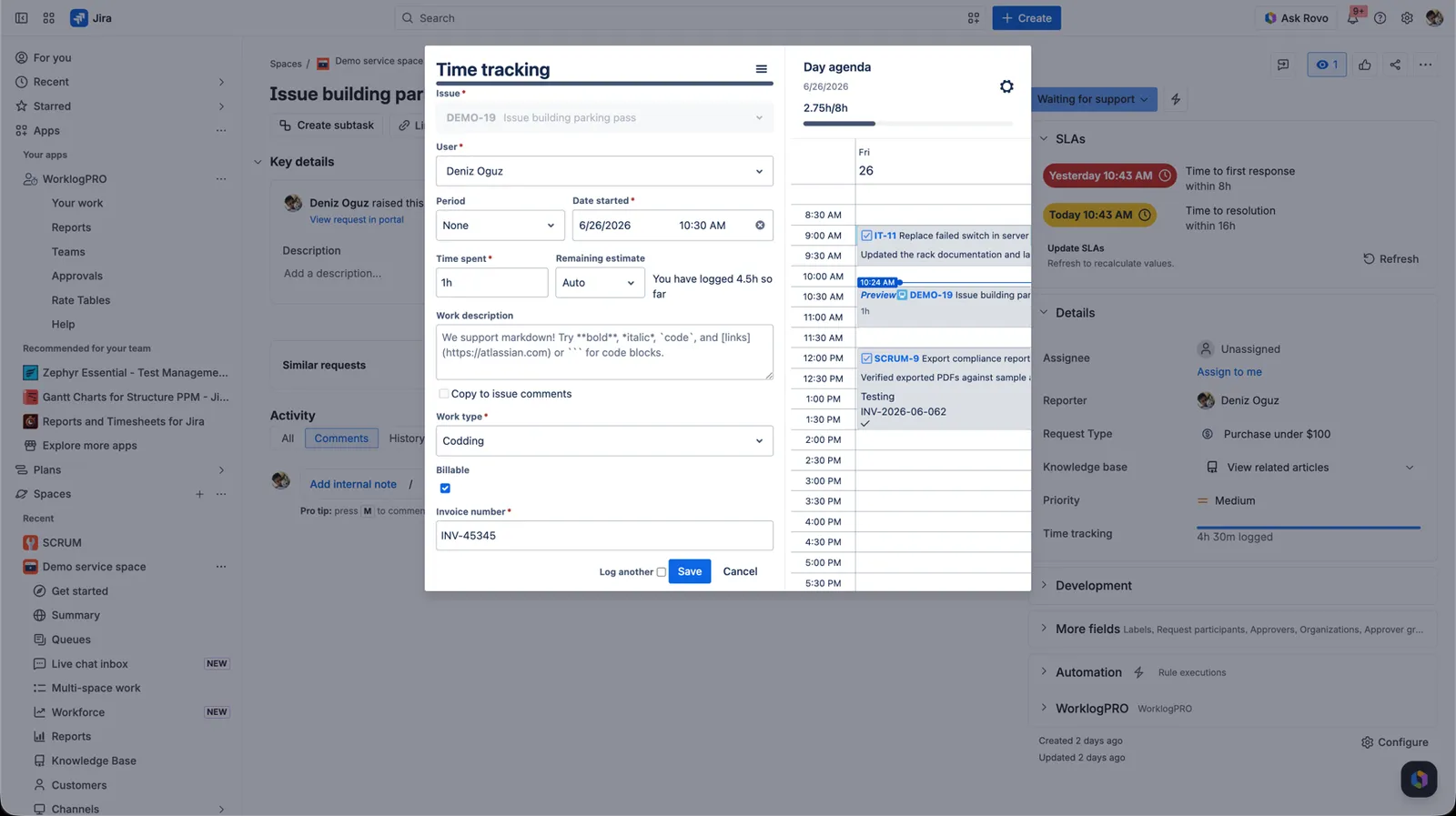Screen dimensions: 1456x816
Task: Save the time tracking worklog
Action: pyautogui.click(x=690, y=571)
